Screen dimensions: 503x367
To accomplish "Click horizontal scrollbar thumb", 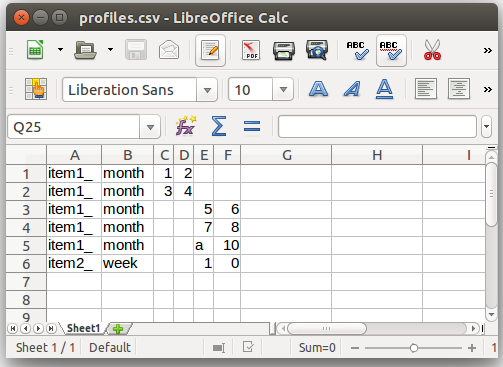I will 327,329.
